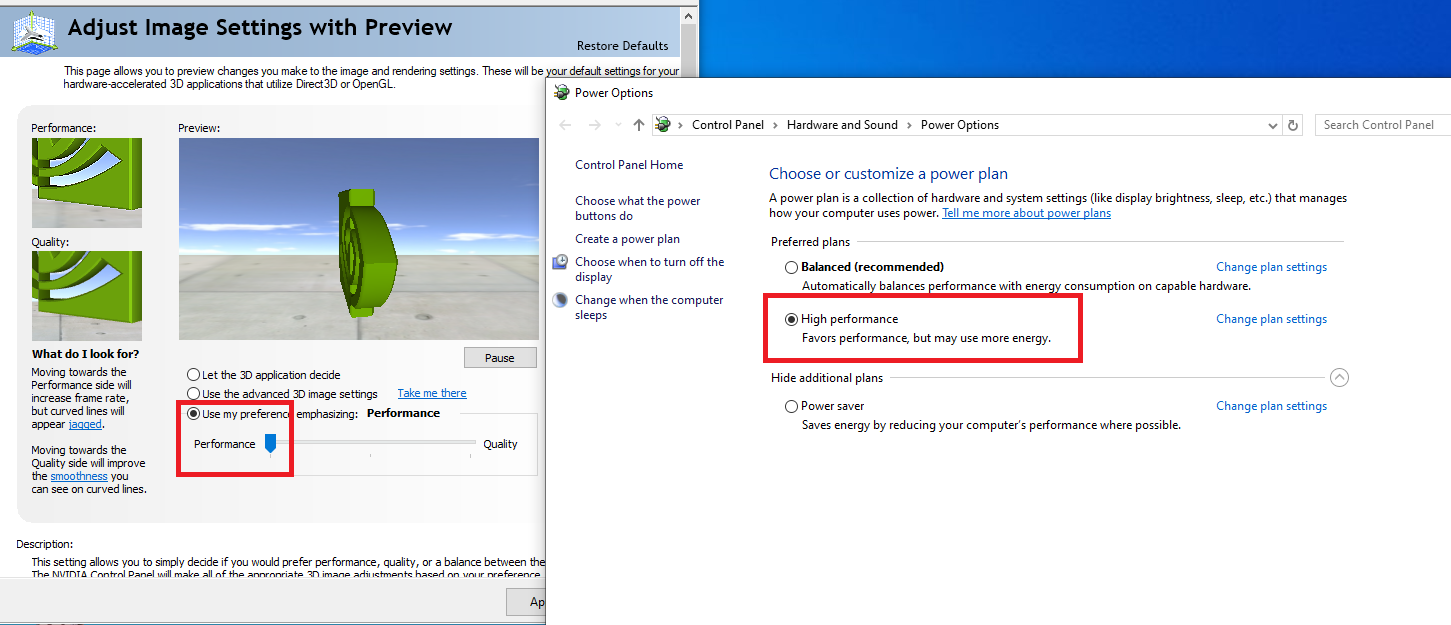Open Control Panel Home
1451x625 pixels.
(x=629, y=165)
